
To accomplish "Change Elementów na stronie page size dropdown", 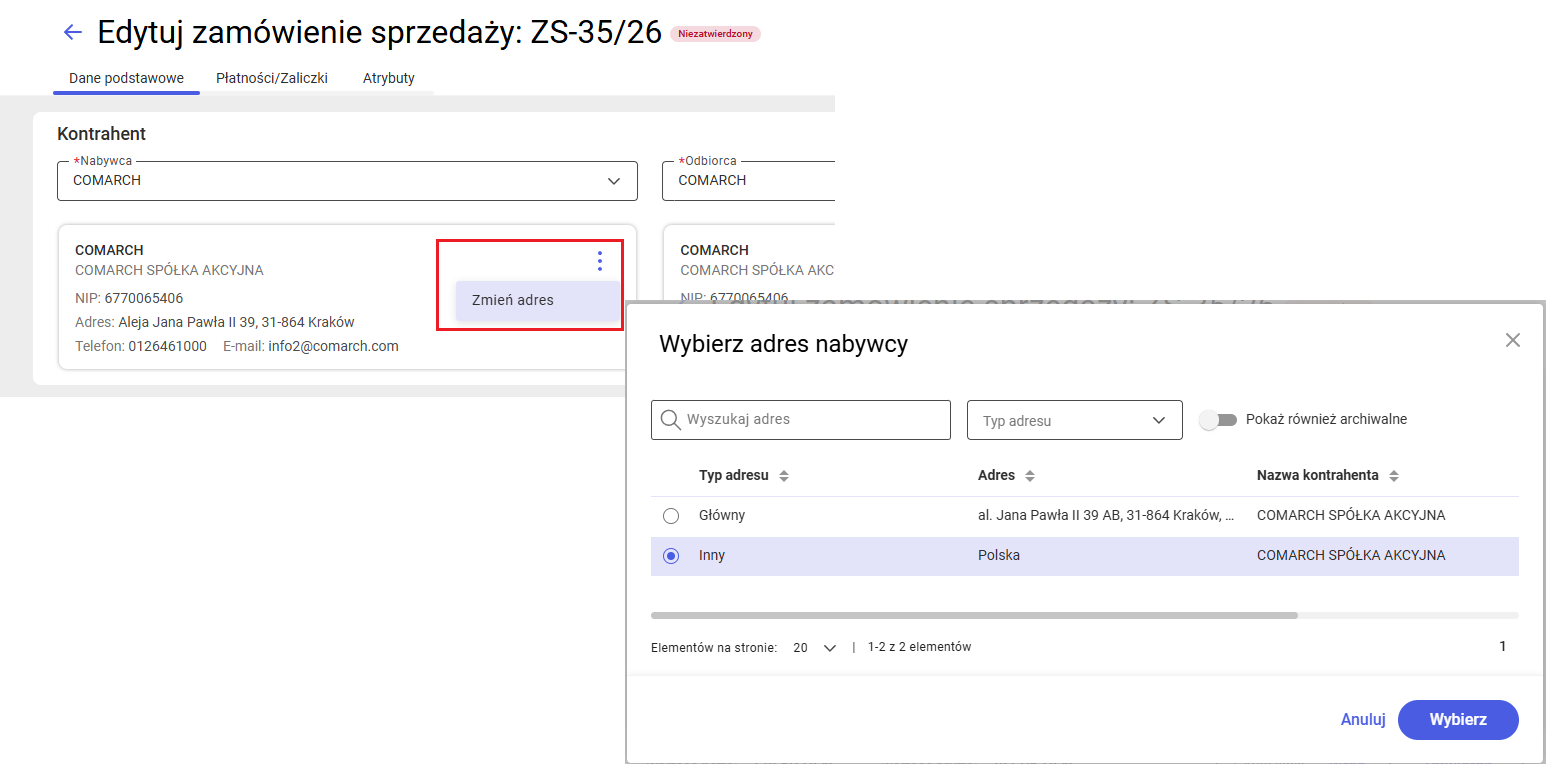I will [814, 647].
